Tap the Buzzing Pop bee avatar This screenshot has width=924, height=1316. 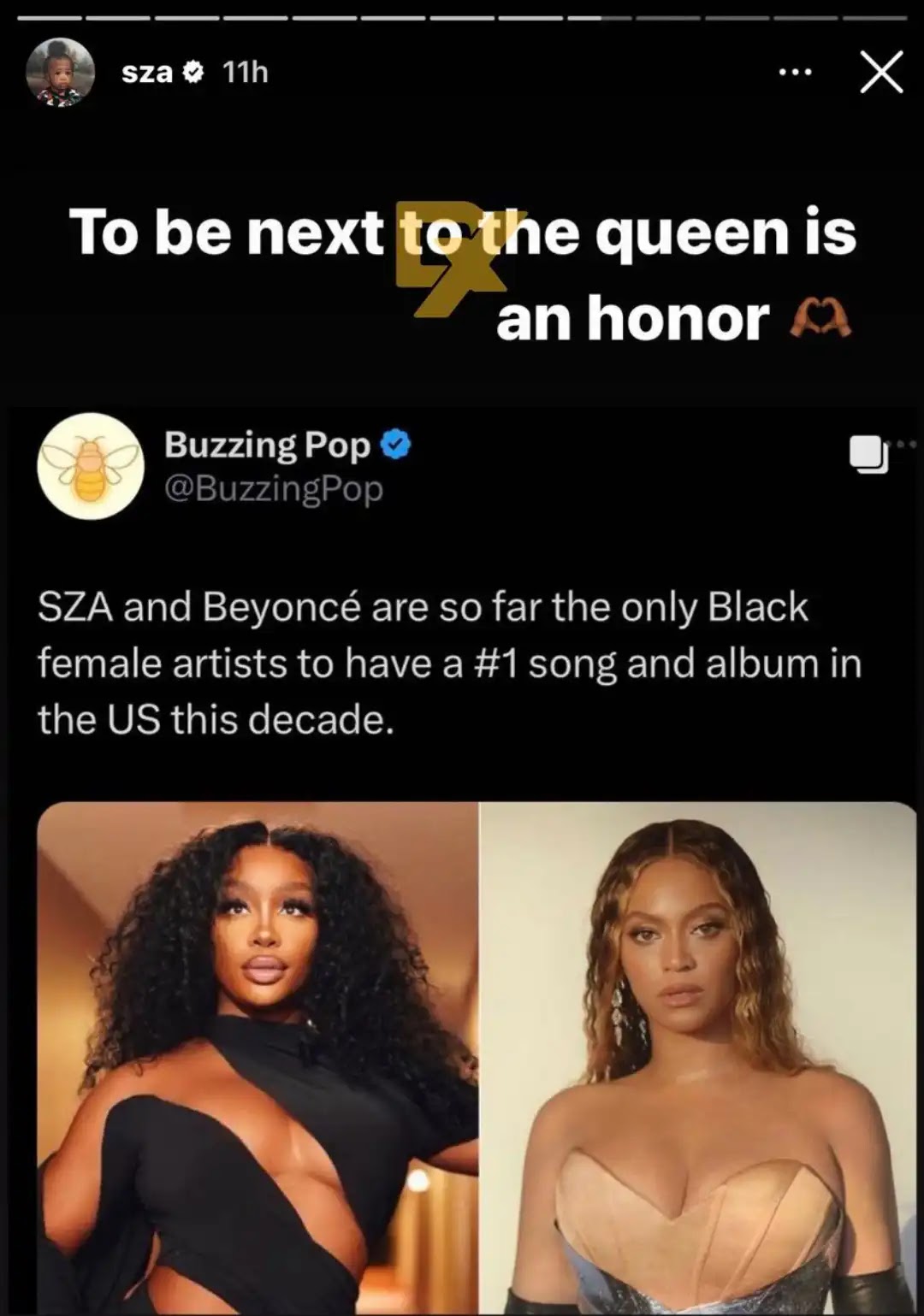click(x=91, y=466)
